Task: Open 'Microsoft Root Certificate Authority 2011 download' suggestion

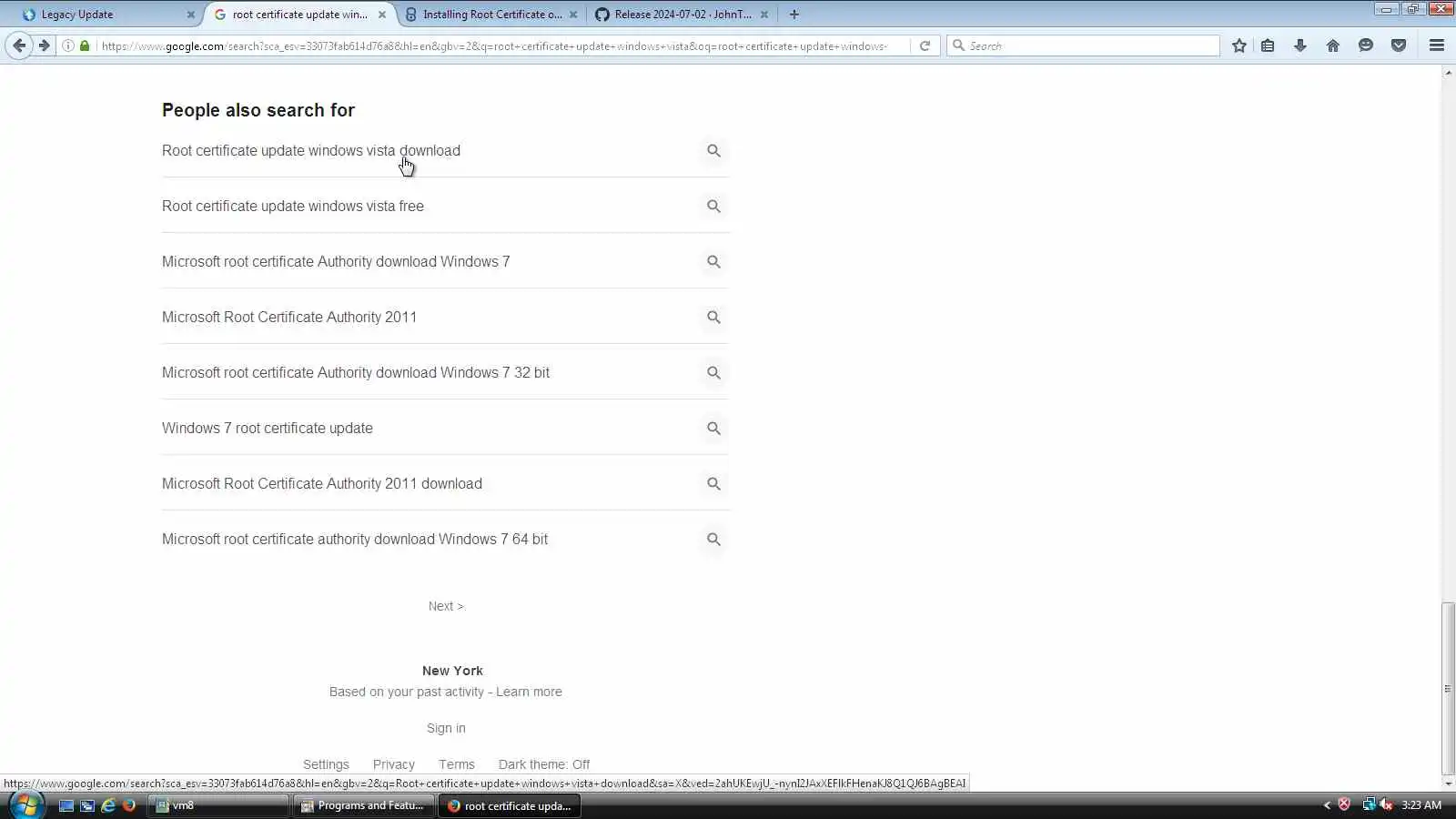Action: coord(322,484)
